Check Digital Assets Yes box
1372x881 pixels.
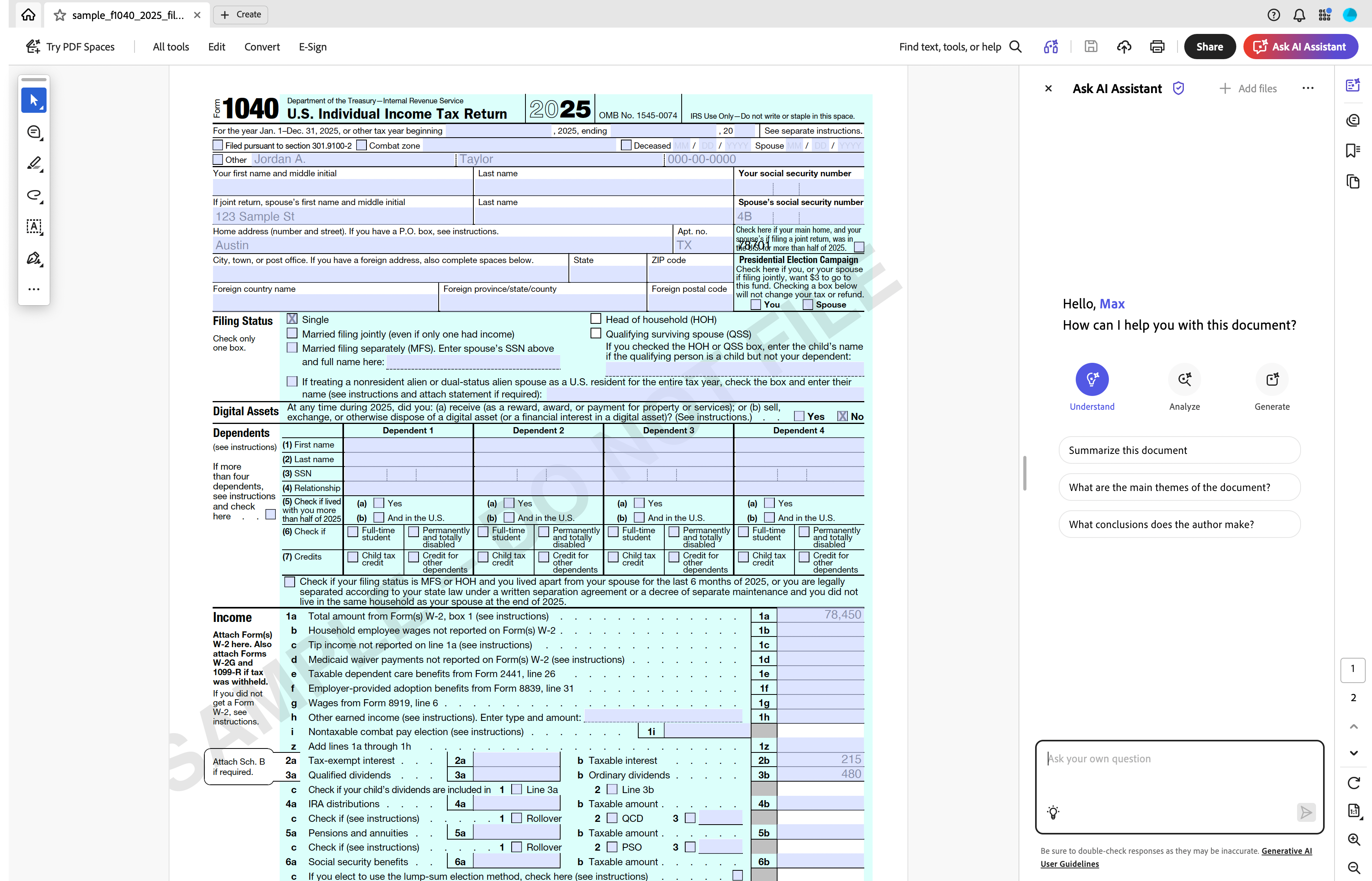tap(799, 416)
